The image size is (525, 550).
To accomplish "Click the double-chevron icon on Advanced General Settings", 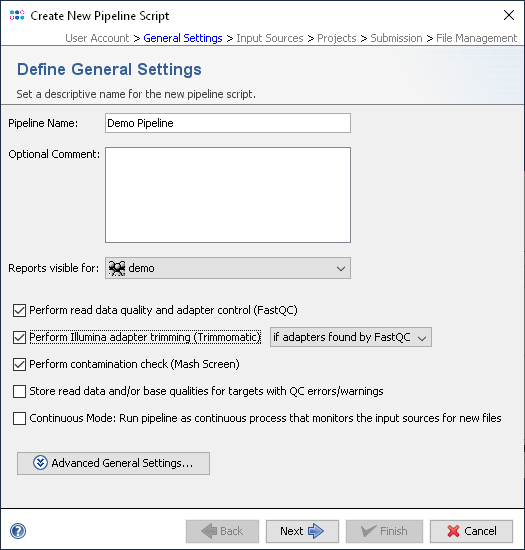I will point(40,463).
